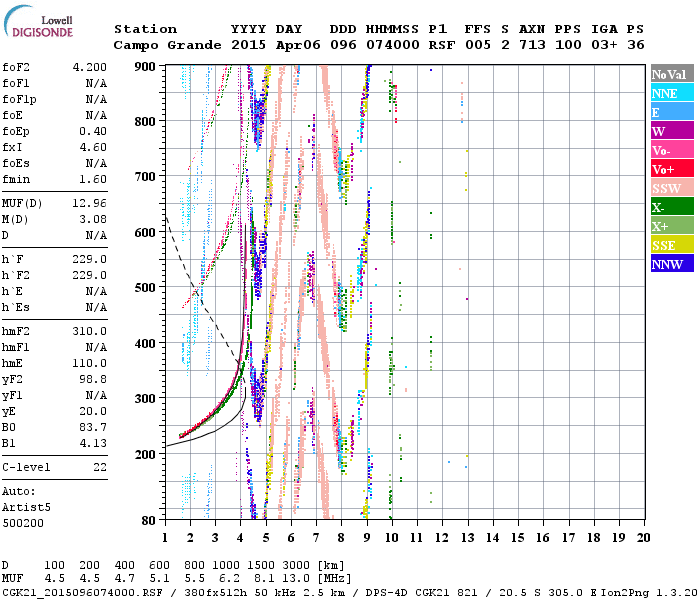Click the Artist5 label
700x600 pixels.
26,508
